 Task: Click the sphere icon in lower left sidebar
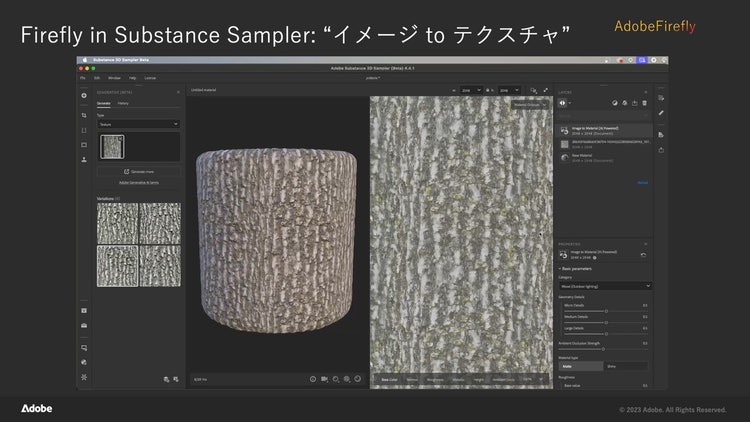[x=84, y=362]
